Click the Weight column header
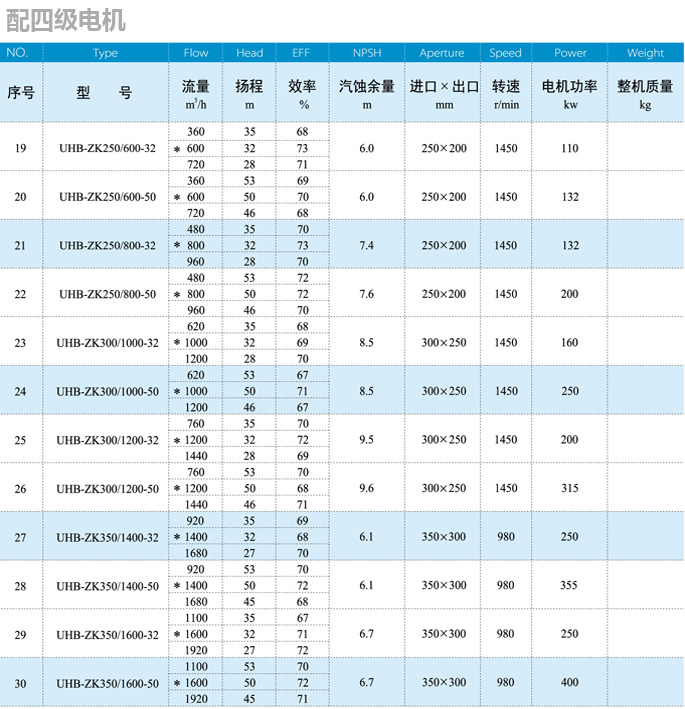 pyautogui.click(x=645, y=53)
